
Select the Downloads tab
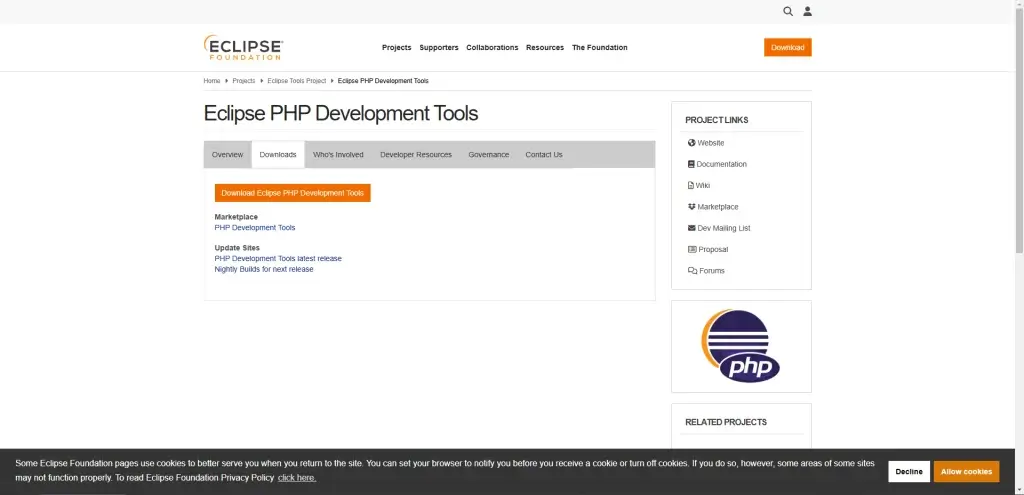(x=278, y=155)
